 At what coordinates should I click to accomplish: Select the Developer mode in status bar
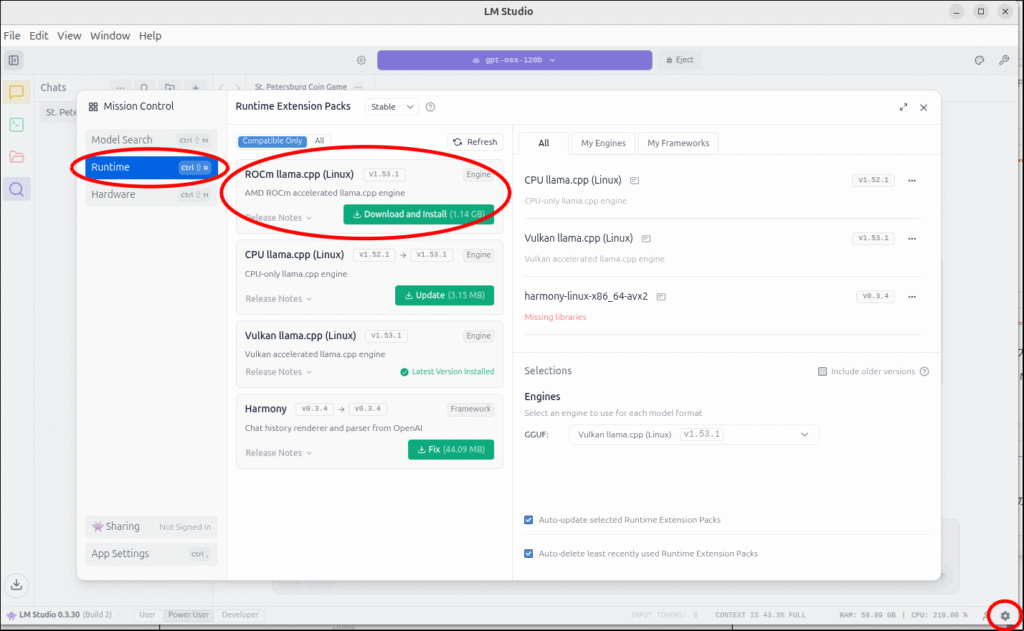239,615
